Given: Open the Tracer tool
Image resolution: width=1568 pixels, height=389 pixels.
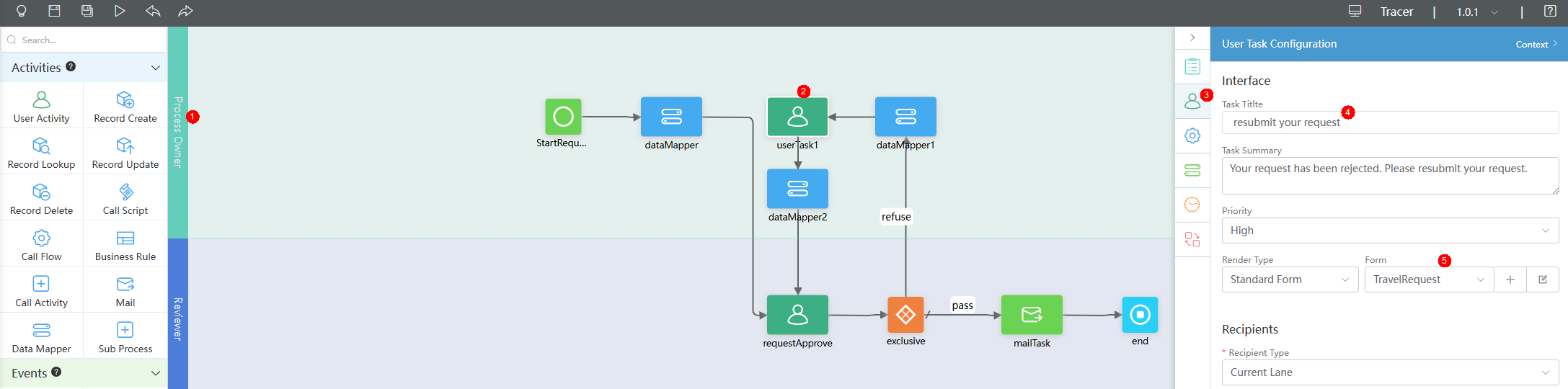Looking at the screenshot, I should pos(1396,12).
